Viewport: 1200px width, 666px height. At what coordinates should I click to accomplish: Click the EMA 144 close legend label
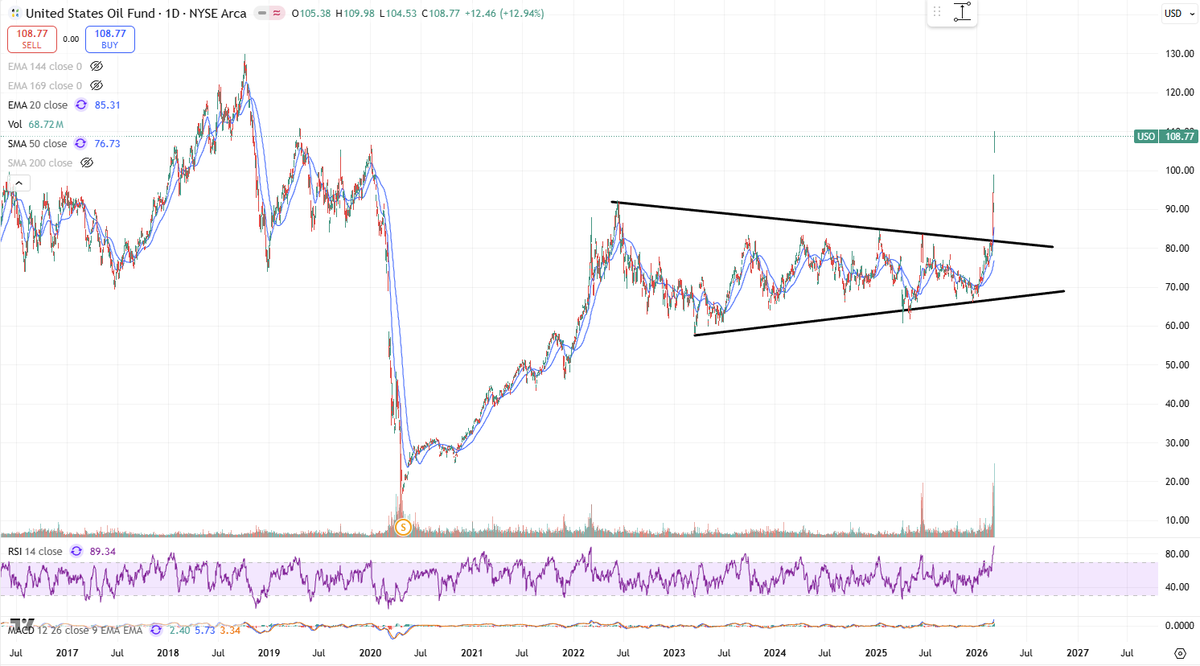point(44,66)
